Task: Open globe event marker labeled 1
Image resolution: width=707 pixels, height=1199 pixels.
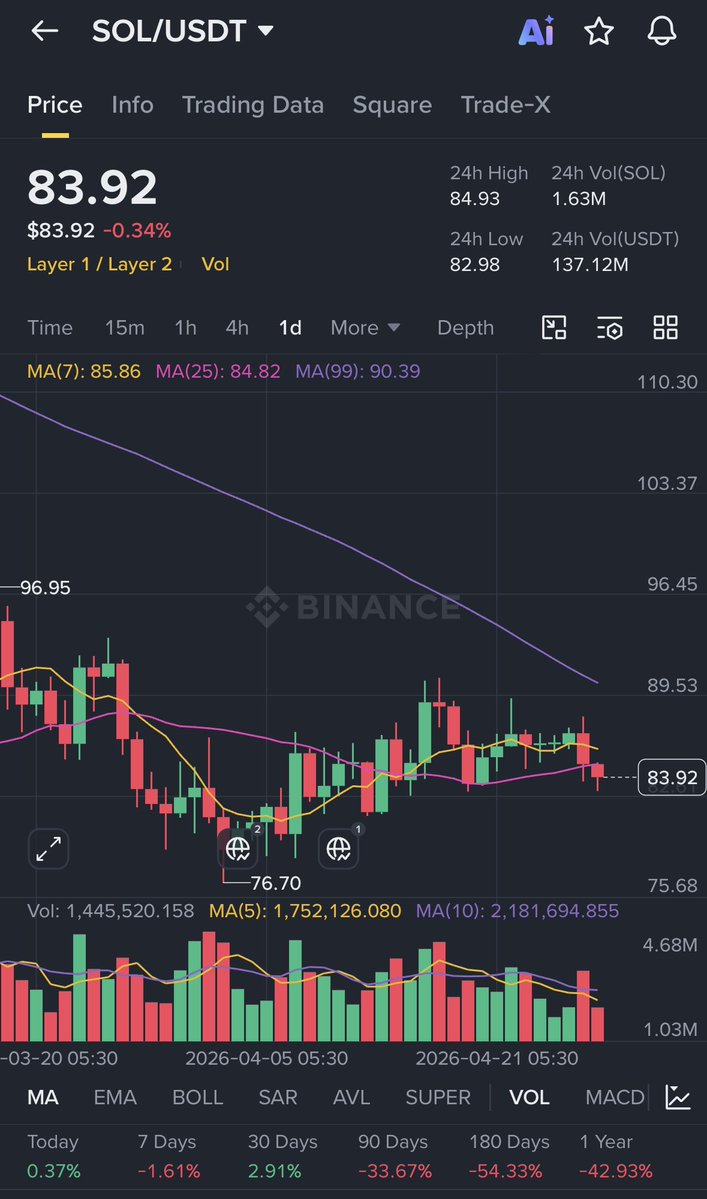Action: [339, 847]
